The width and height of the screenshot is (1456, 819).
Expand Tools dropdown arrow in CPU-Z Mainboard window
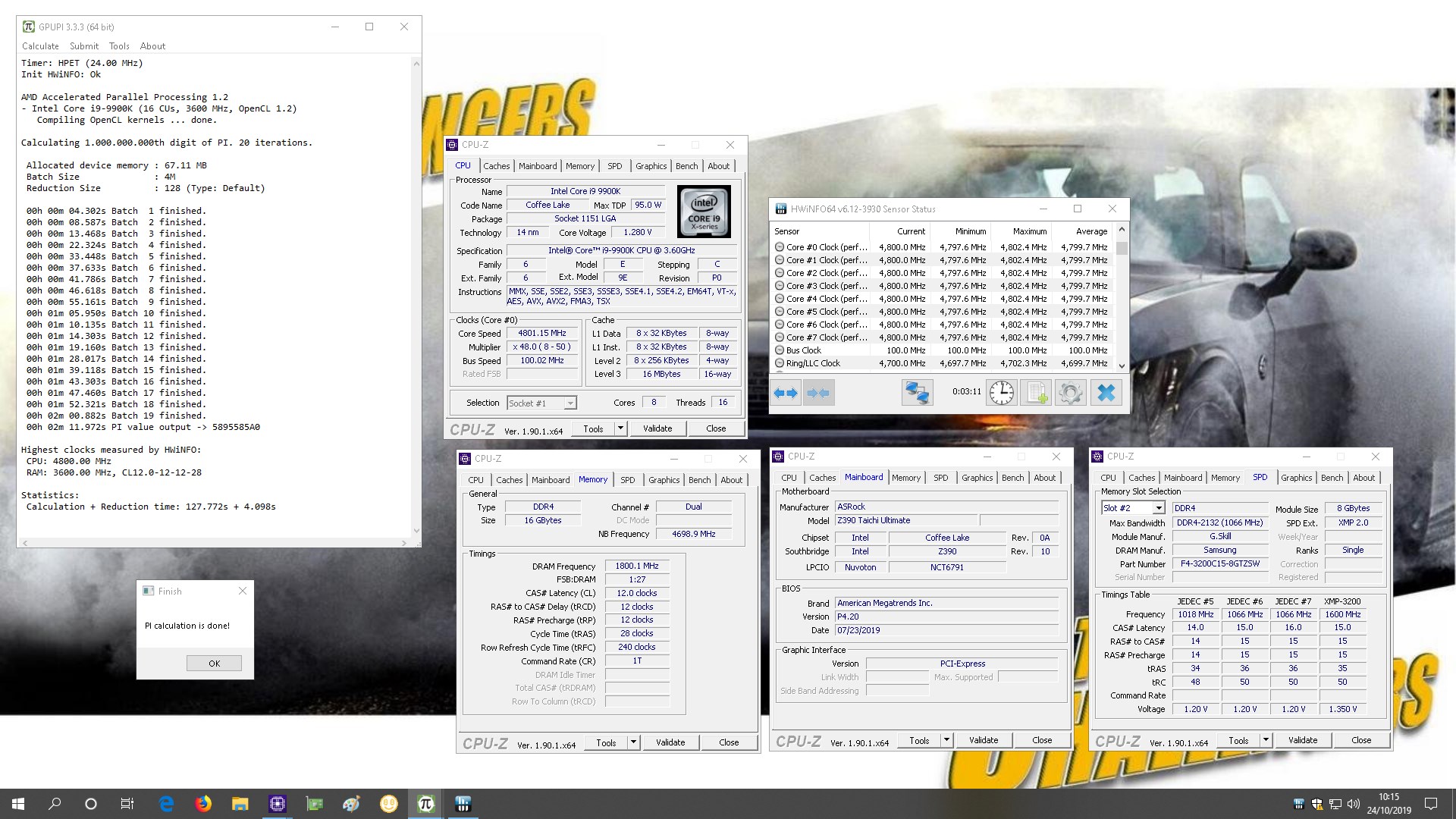click(x=946, y=740)
